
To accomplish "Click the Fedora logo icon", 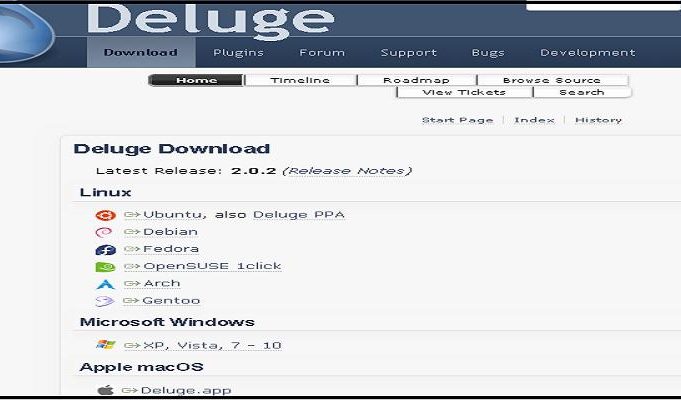I will click(106, 250).
